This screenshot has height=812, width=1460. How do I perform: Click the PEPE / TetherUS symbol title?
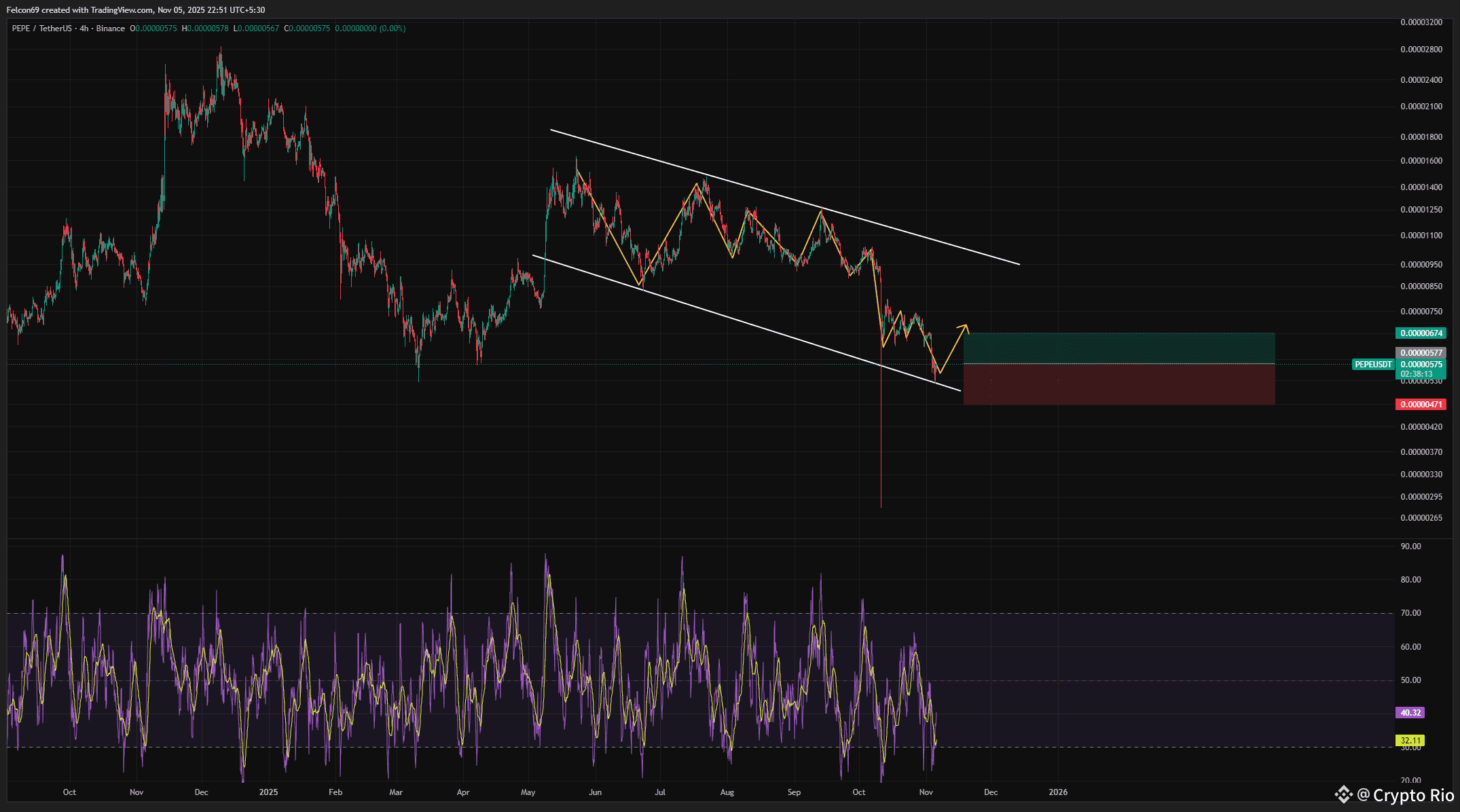tap(41, 29)
